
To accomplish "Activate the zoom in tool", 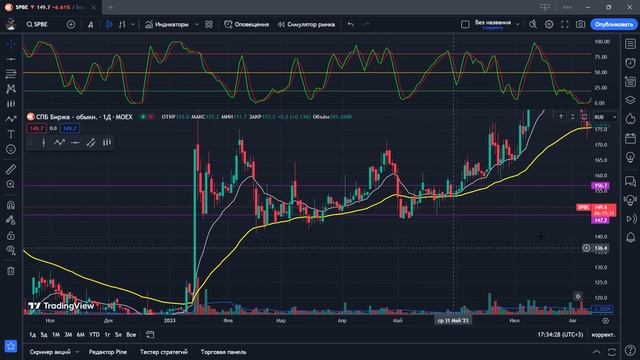I will tap(11, 184).
